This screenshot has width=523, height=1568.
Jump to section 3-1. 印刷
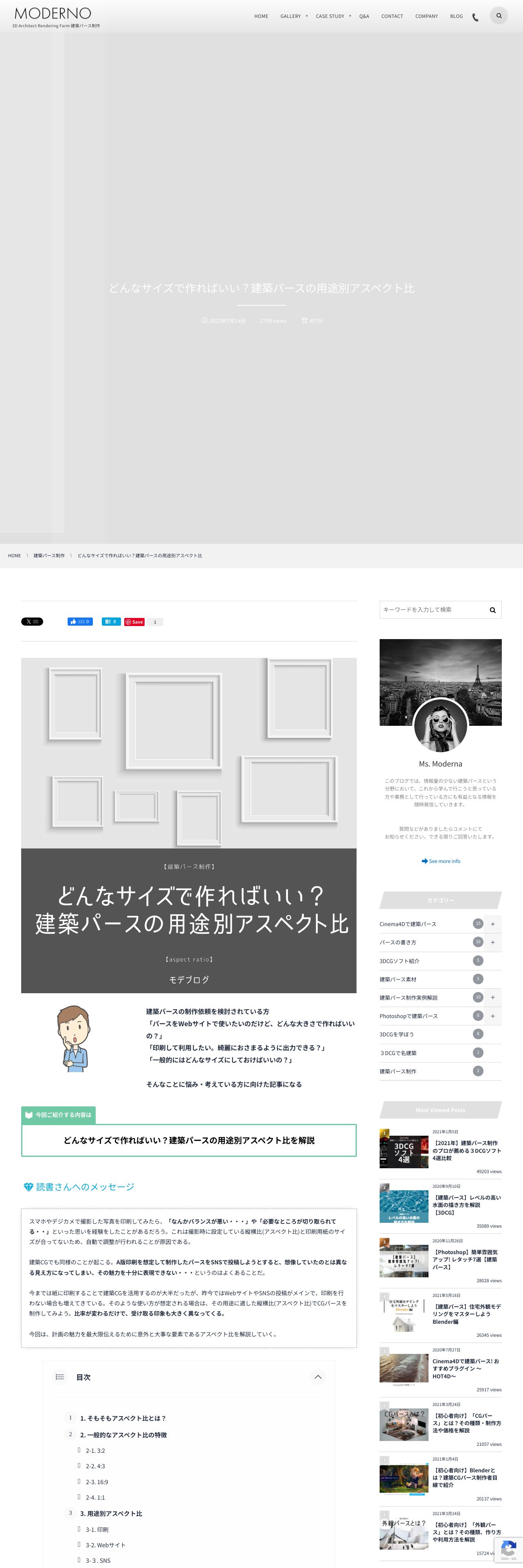pyautogui.click(x=97, y=1529)
